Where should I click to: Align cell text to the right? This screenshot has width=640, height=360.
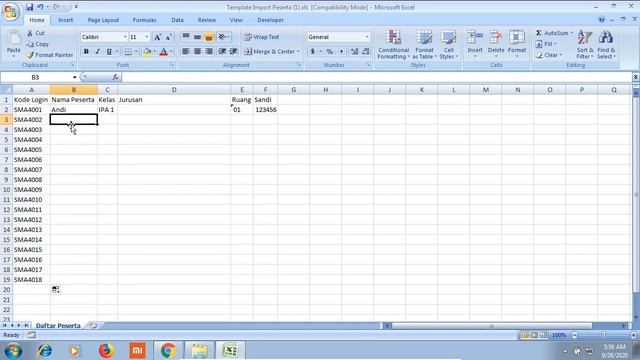[x=209, y=51]
